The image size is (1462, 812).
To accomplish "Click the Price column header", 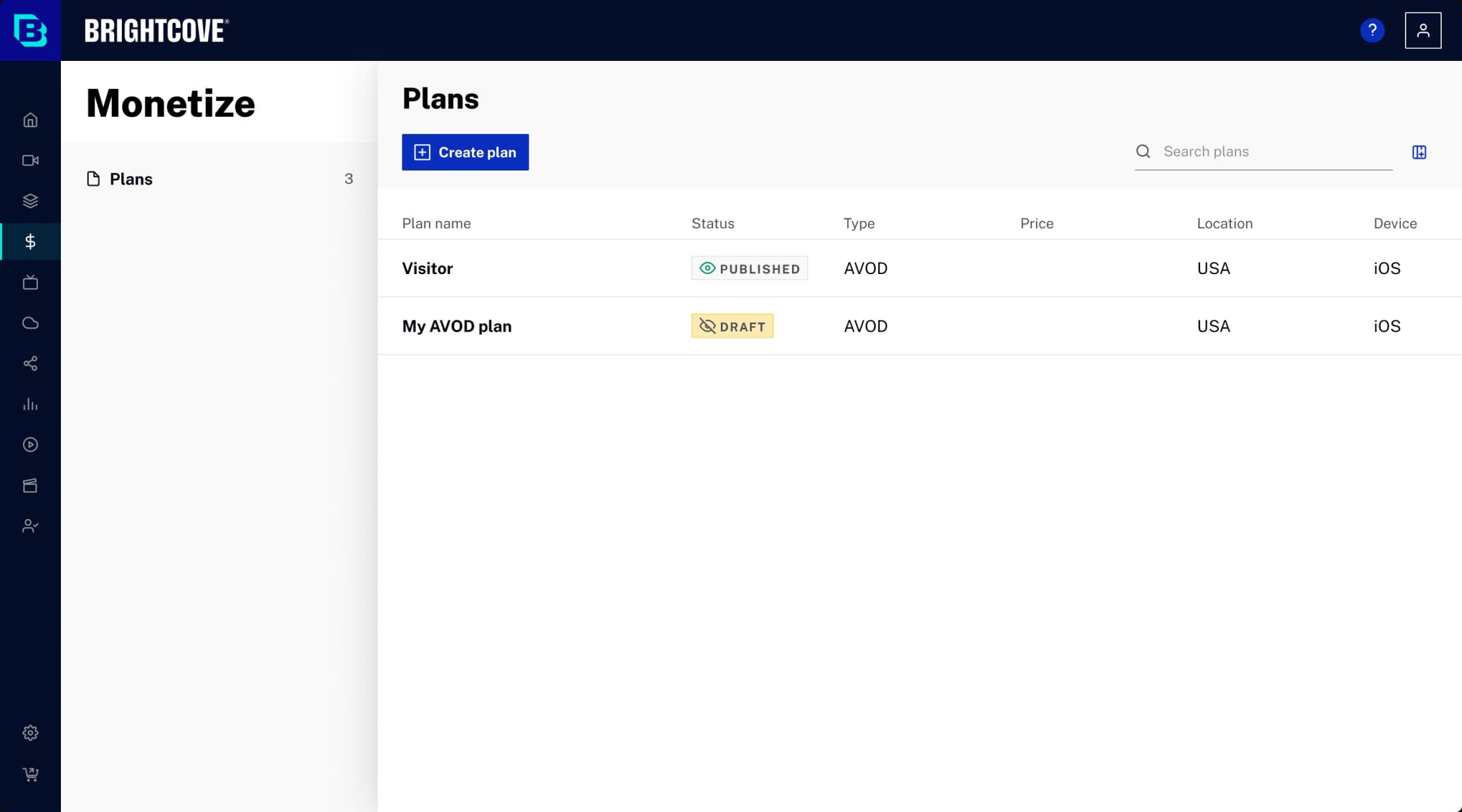I will tap(1036, 223).
